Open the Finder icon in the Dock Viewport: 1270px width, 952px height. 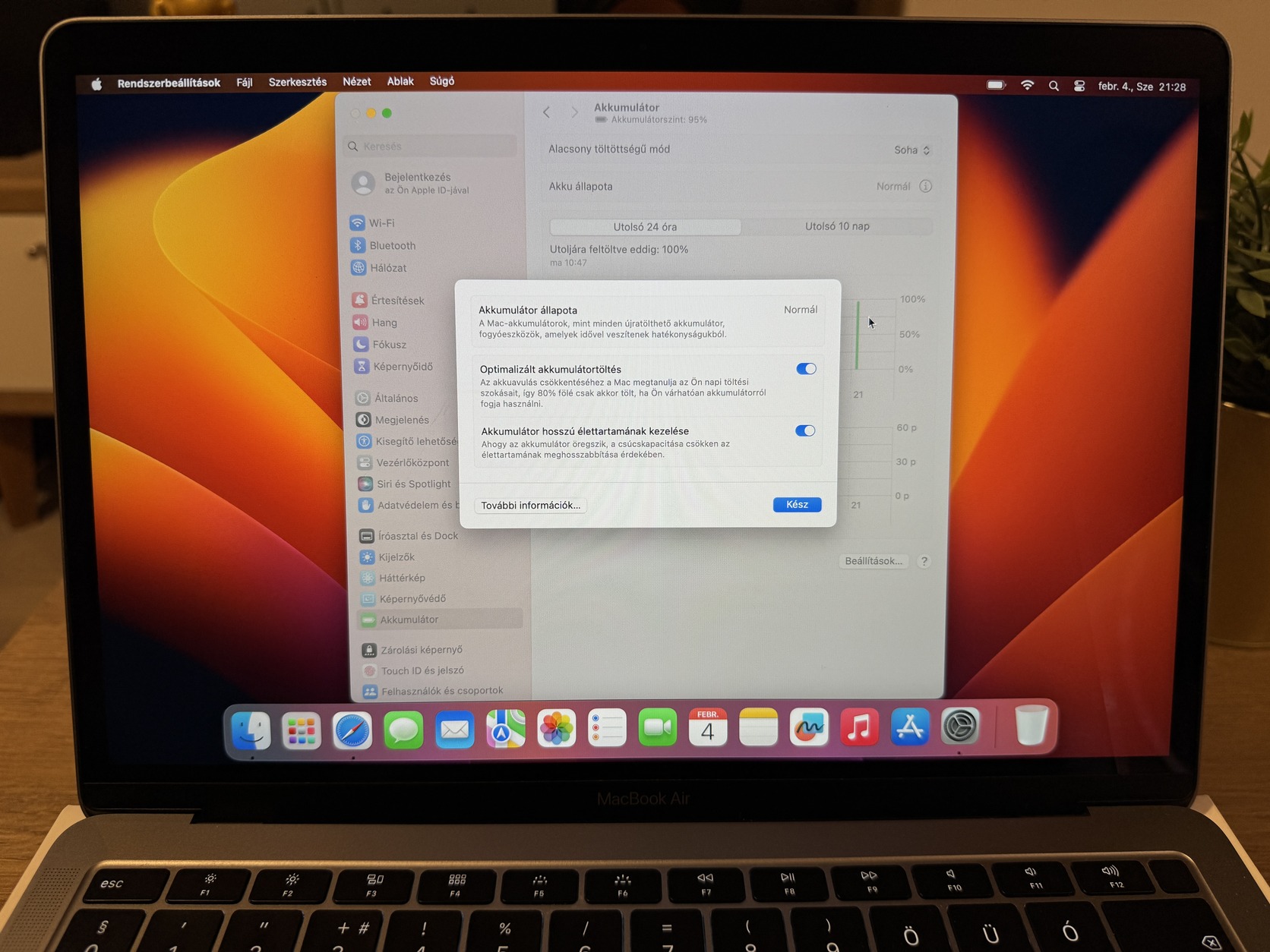click(251, 730)
